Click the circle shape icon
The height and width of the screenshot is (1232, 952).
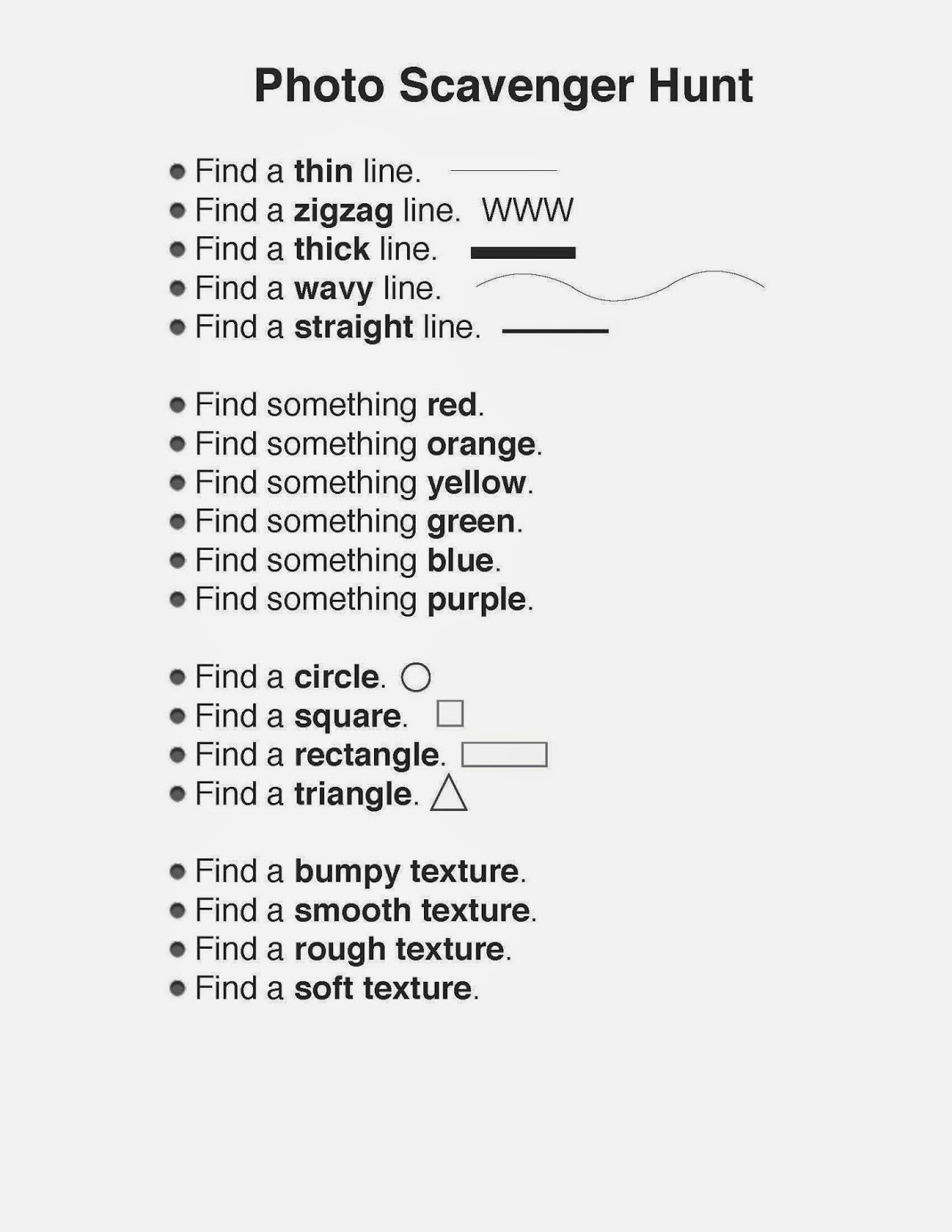(x=416, y=678)
